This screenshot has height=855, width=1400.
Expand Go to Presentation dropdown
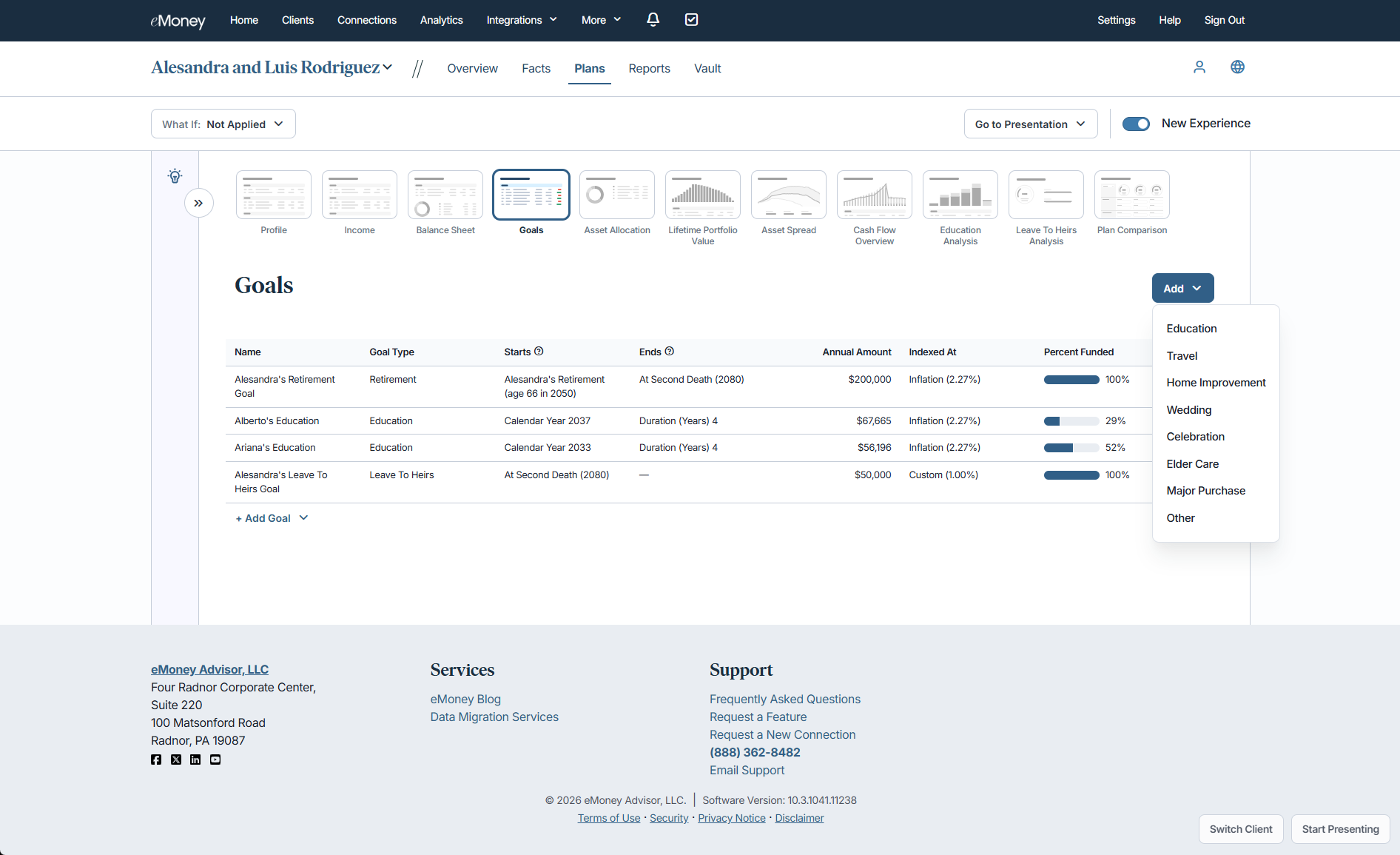[1030, 124]
